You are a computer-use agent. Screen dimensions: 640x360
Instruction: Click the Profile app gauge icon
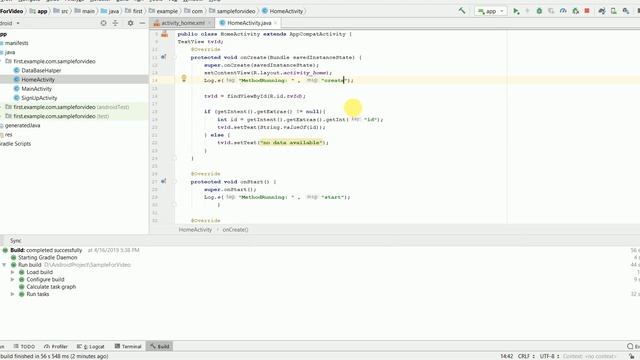563,11
